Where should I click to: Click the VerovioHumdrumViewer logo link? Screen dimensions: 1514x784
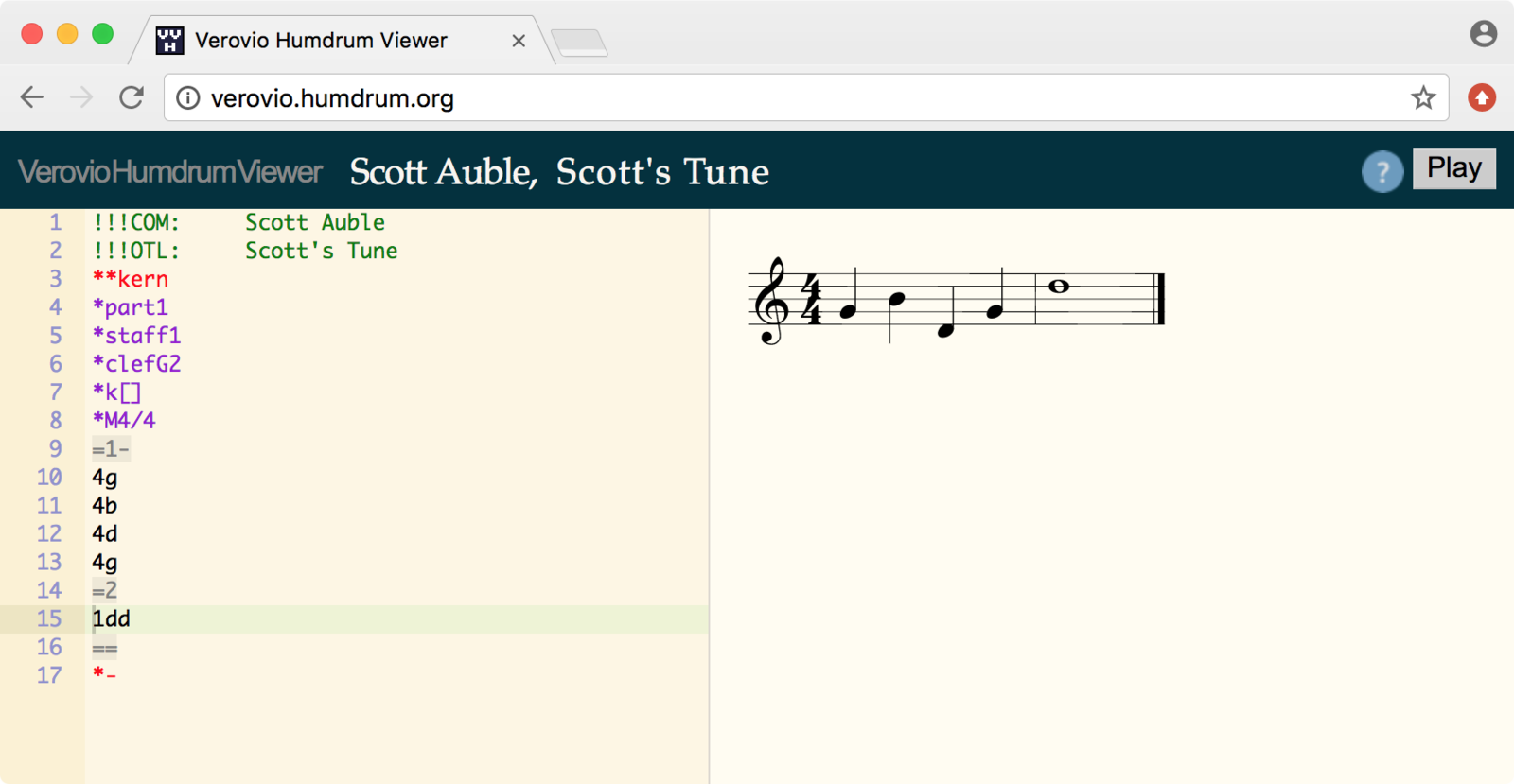(x=170, y=172)
